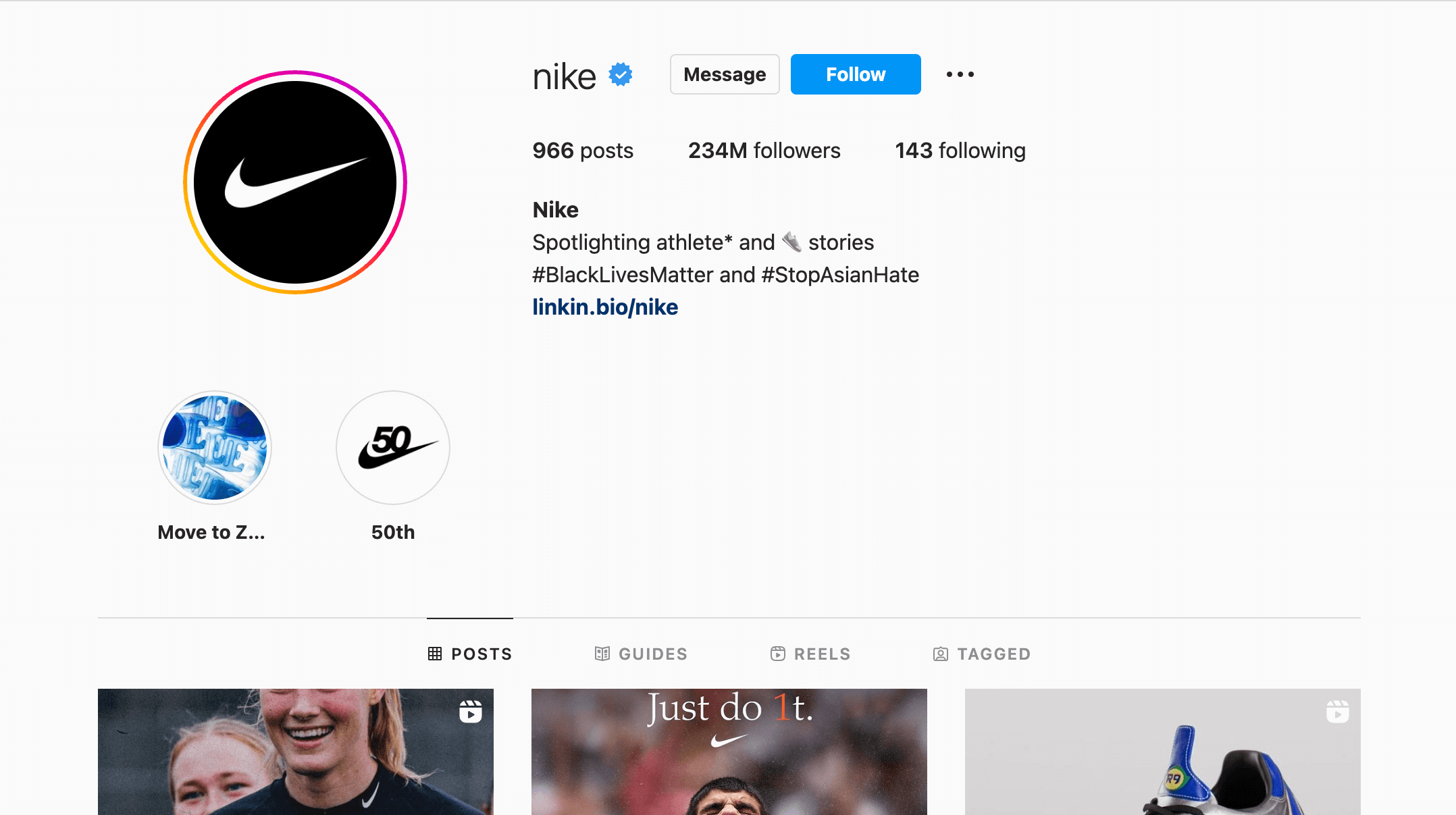
Task: Open the linkin.bio/nike profile link
Action: [x=605, y=307]
